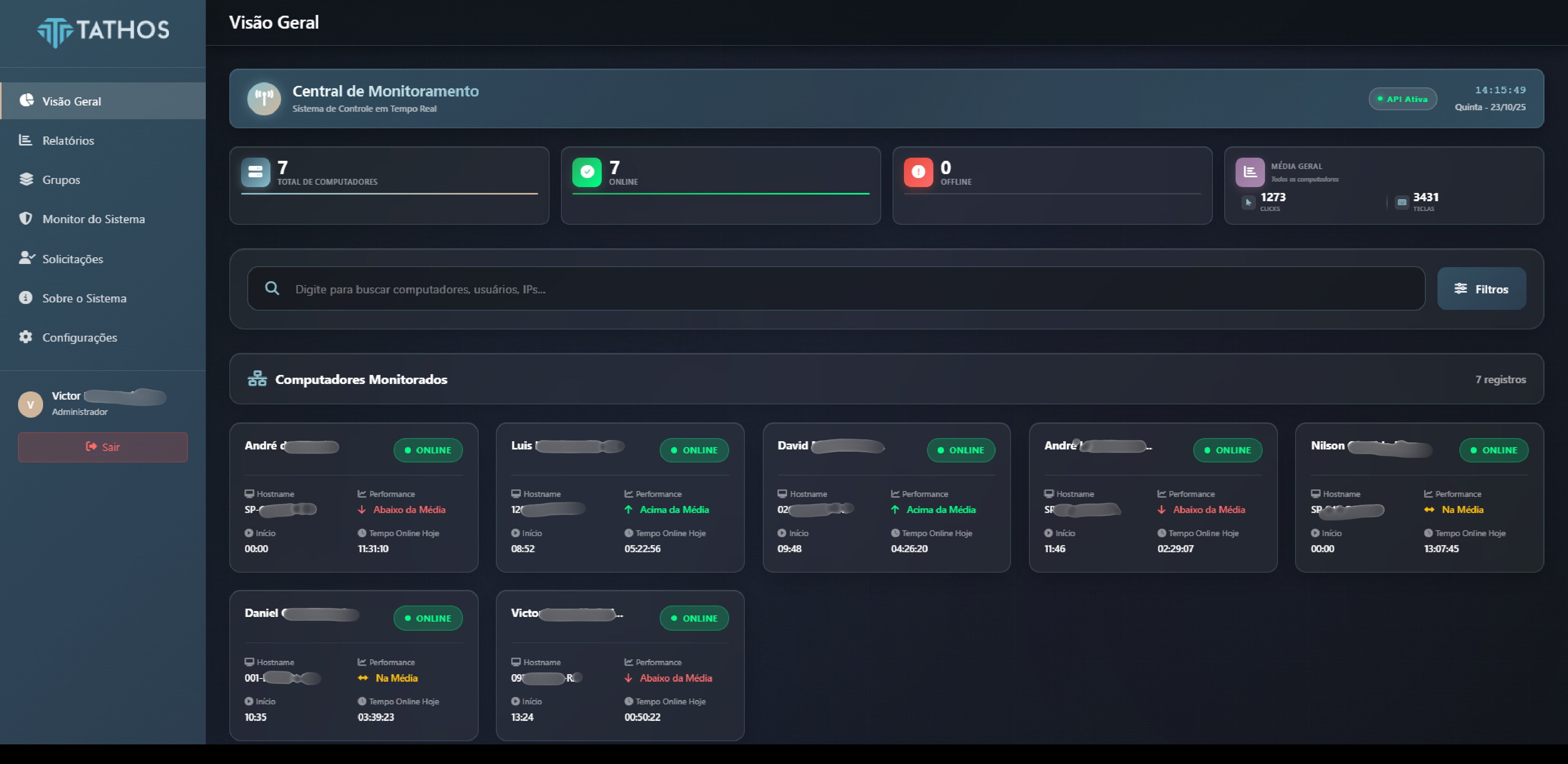Select the Visão Geral sidebar icon
Viewport: 1568px width, 764px height.
pyautogui.click(x=26, y=101)
